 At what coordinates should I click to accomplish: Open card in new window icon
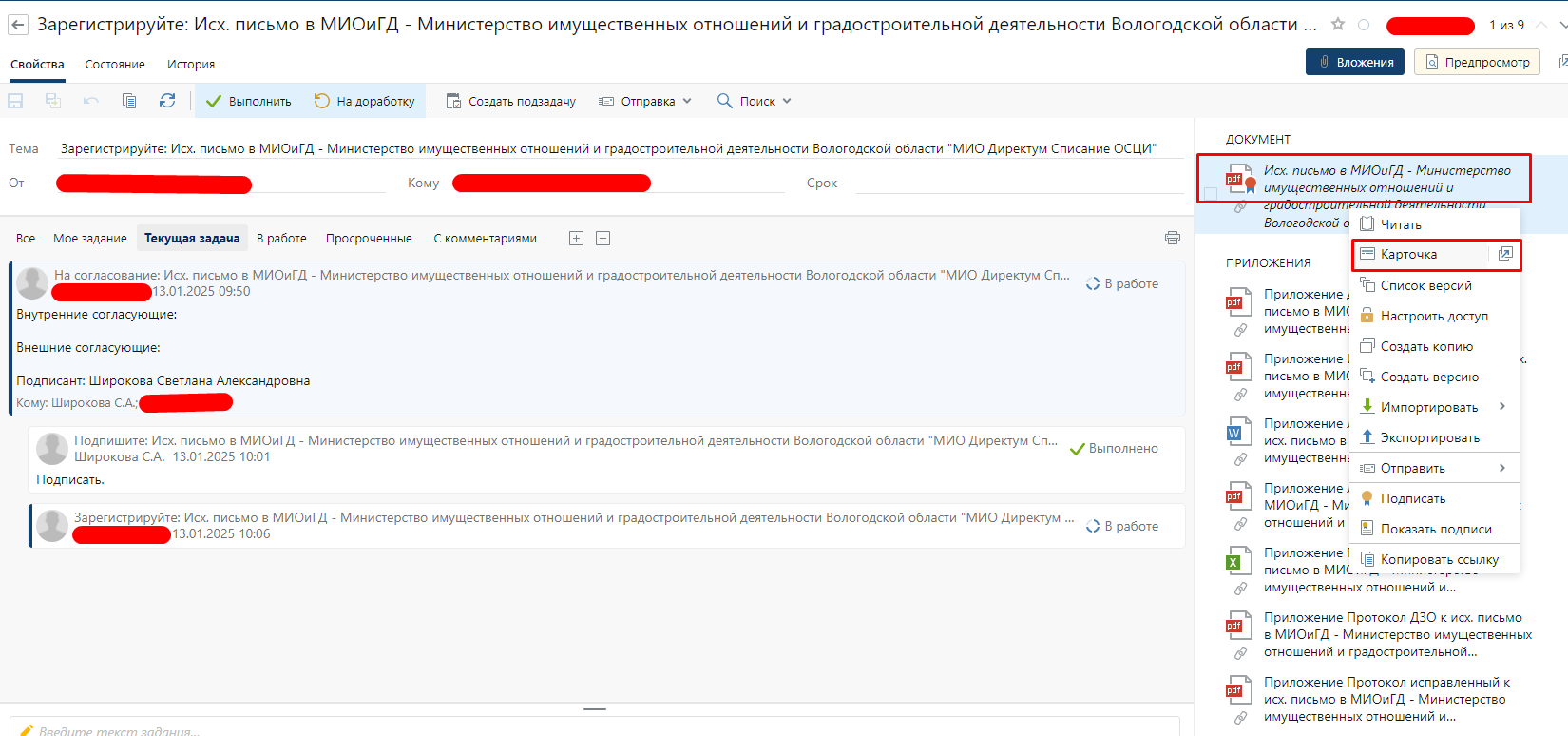[1505, 254]
